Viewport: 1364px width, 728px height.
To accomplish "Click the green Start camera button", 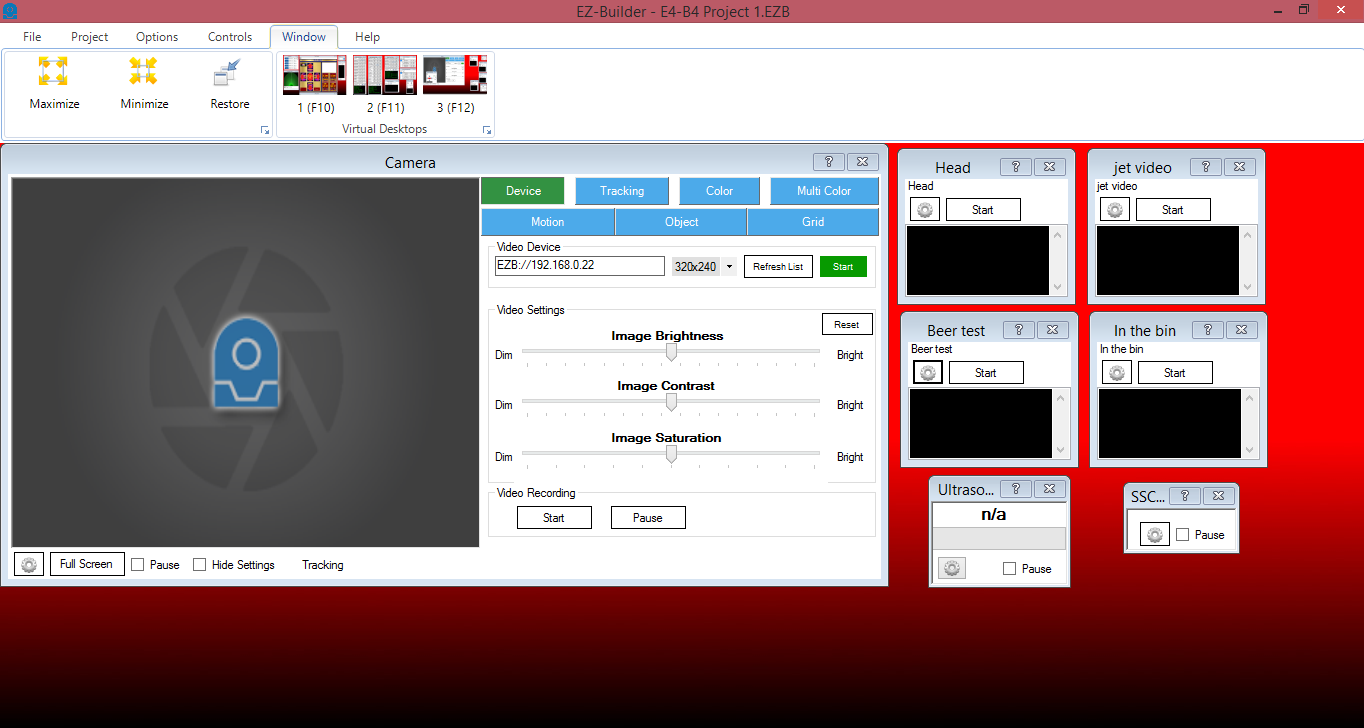I will [x=843, y=267].
